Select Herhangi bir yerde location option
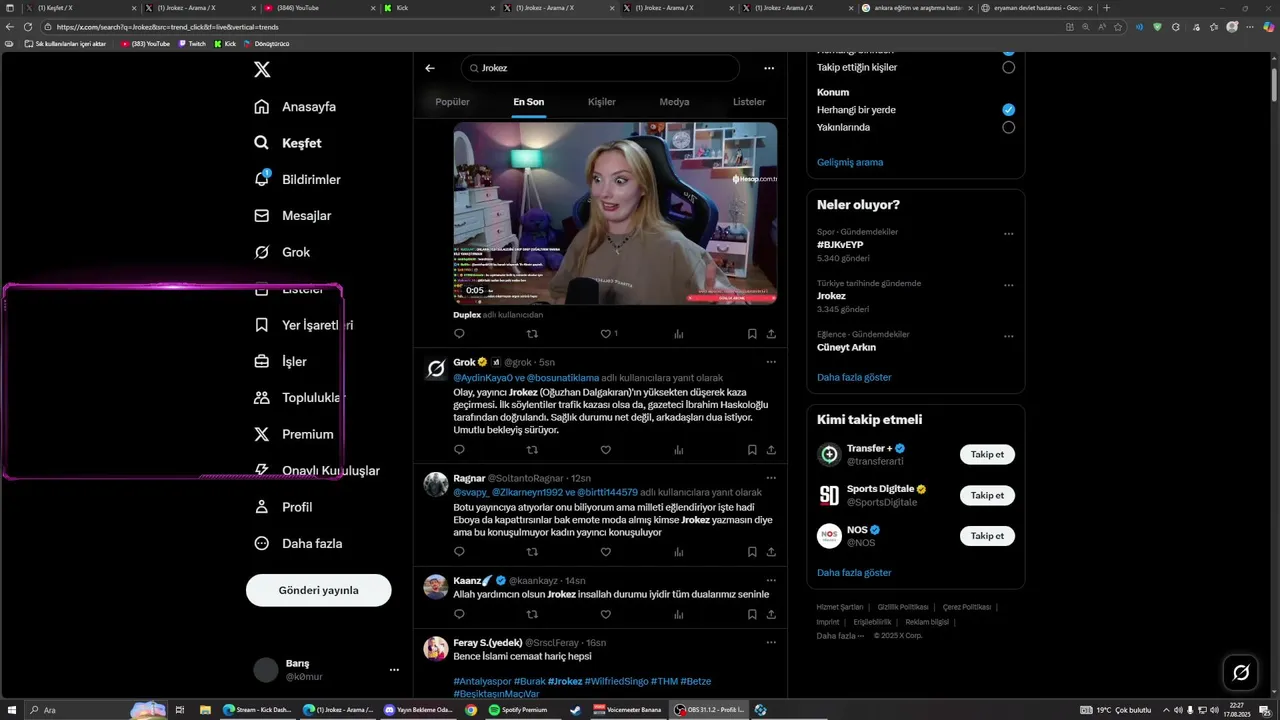Image resolution: width=1280 pixels, height=720 pixels. (x=1008, y=109)
